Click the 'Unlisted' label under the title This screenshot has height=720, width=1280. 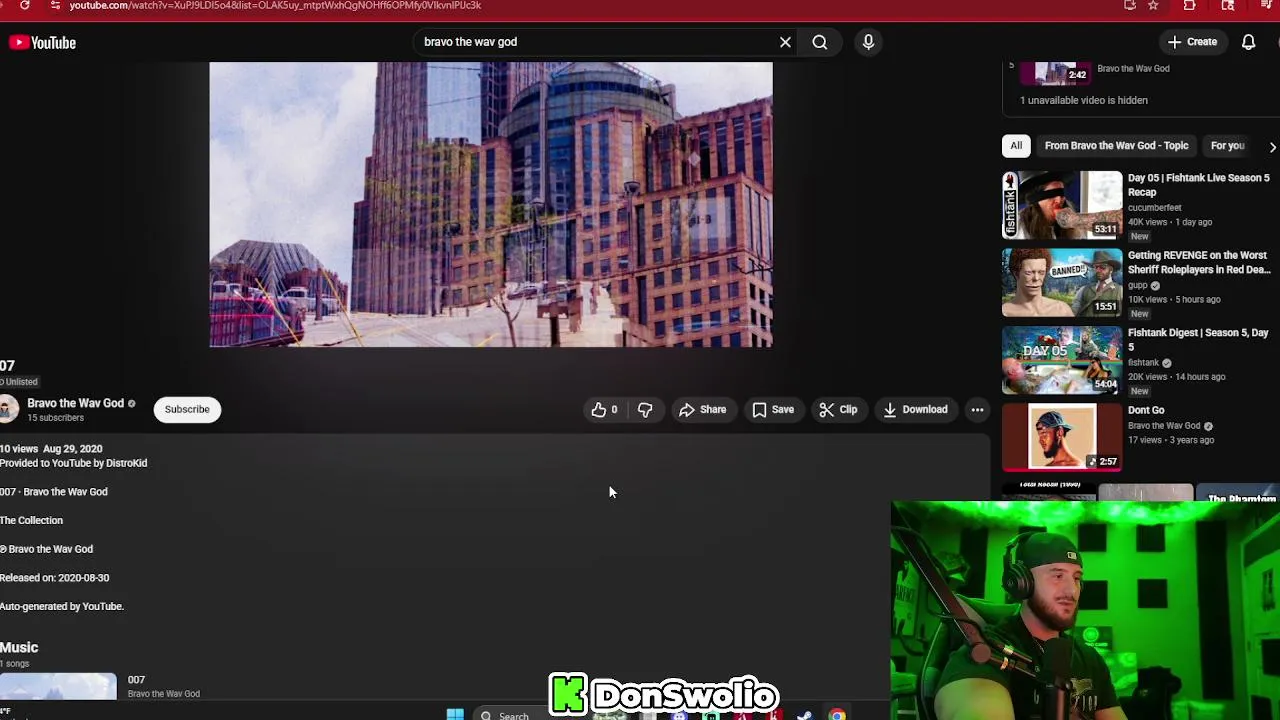19,382
